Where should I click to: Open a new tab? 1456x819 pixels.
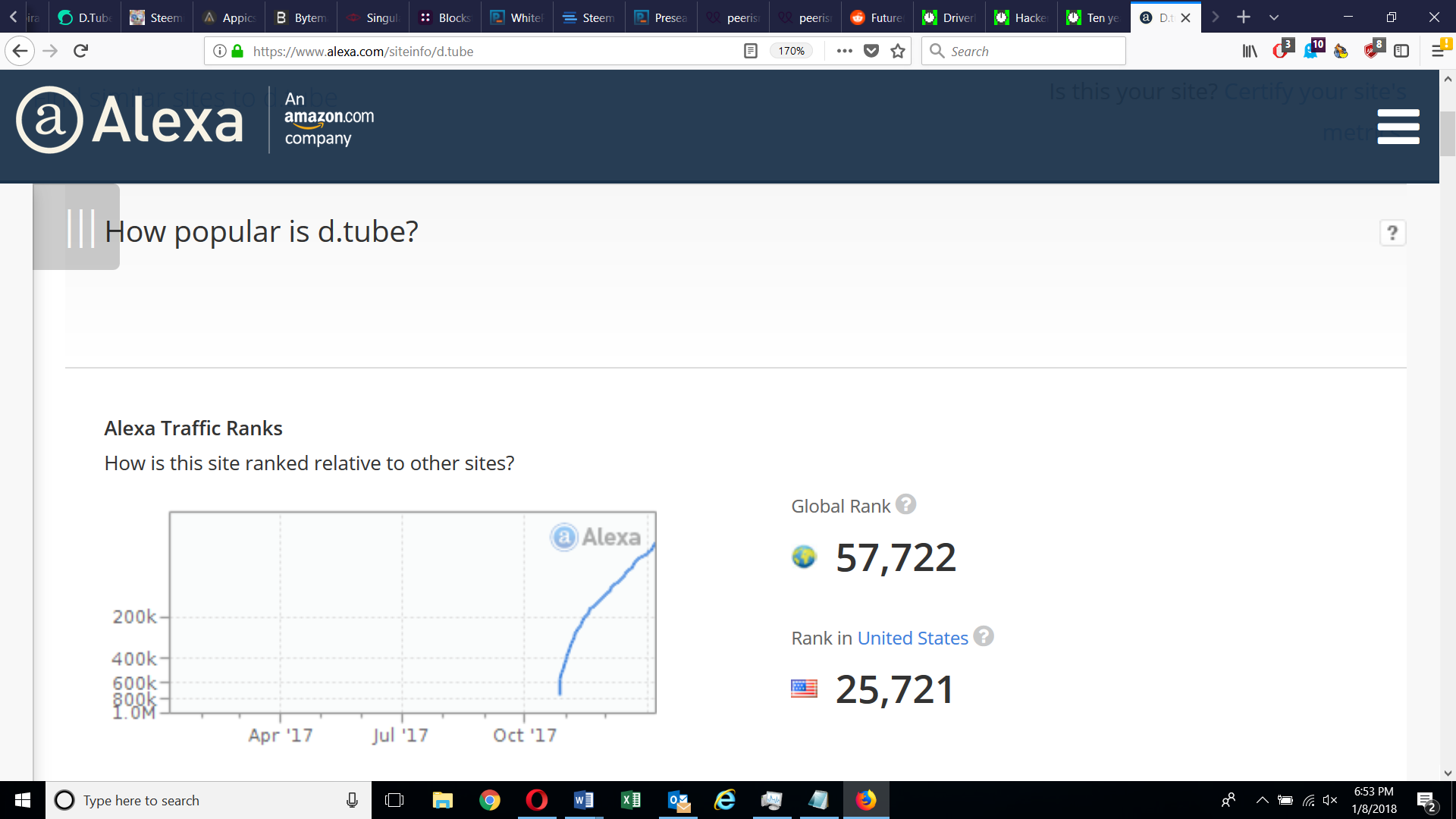(1244, 17)
